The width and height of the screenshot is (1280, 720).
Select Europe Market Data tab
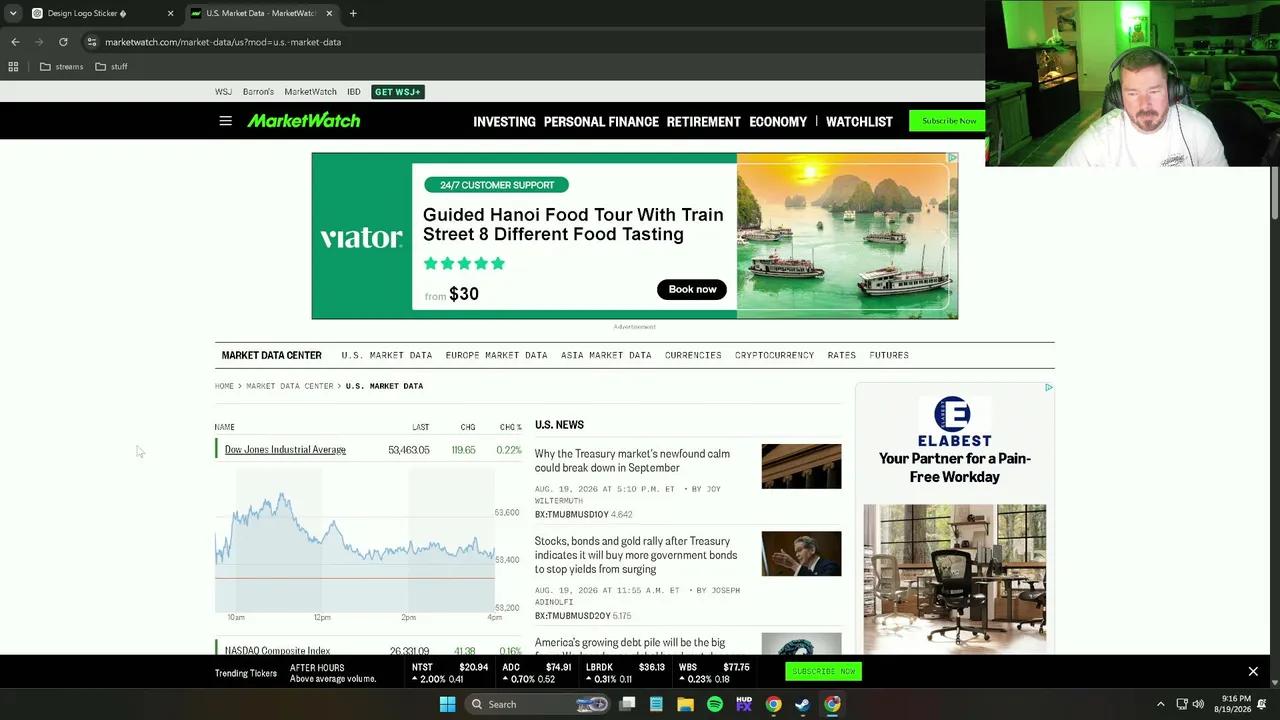496,355
